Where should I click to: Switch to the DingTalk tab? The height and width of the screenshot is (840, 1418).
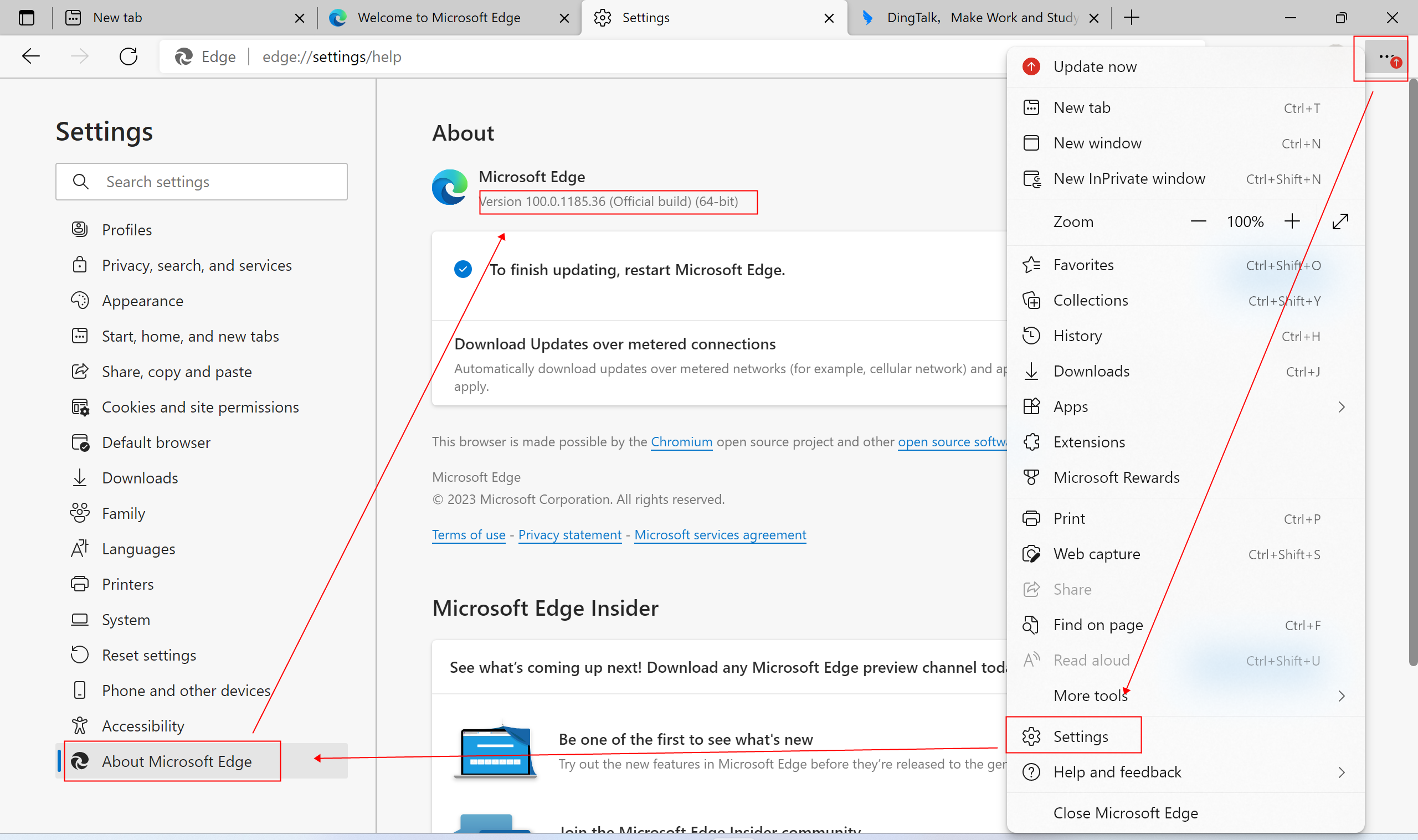point(979,18)
